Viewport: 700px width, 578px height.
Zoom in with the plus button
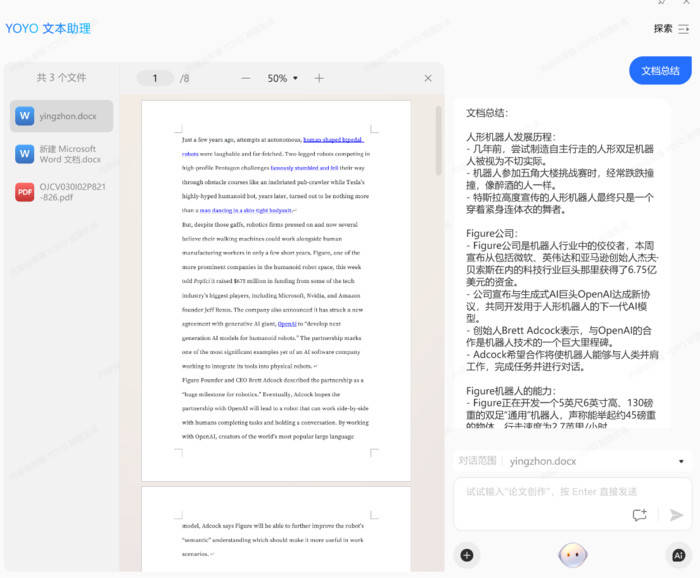point(319,79)
